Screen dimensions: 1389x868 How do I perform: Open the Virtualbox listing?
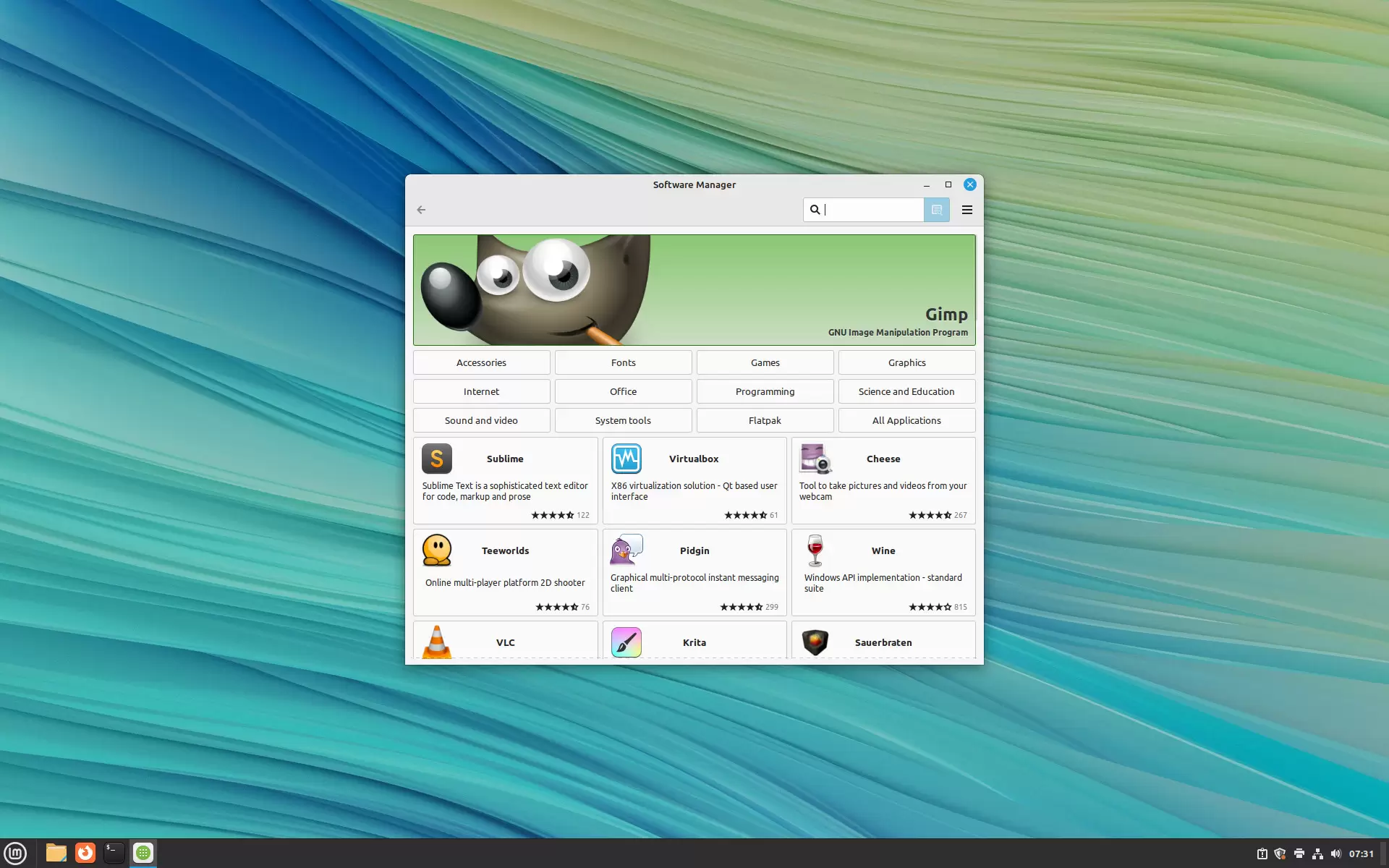[x=694, y=480]
